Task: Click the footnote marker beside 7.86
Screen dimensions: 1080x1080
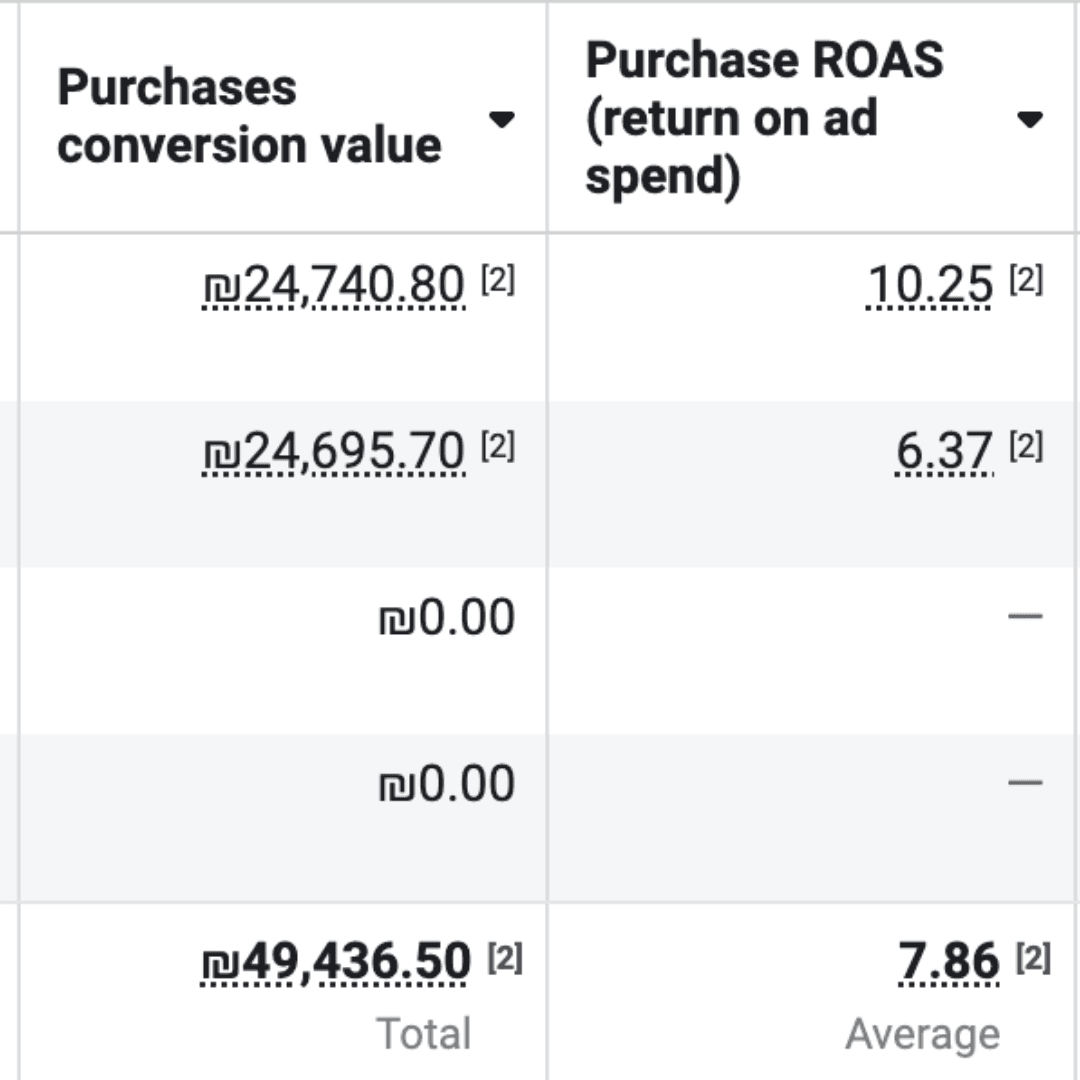Action: 1033,959
